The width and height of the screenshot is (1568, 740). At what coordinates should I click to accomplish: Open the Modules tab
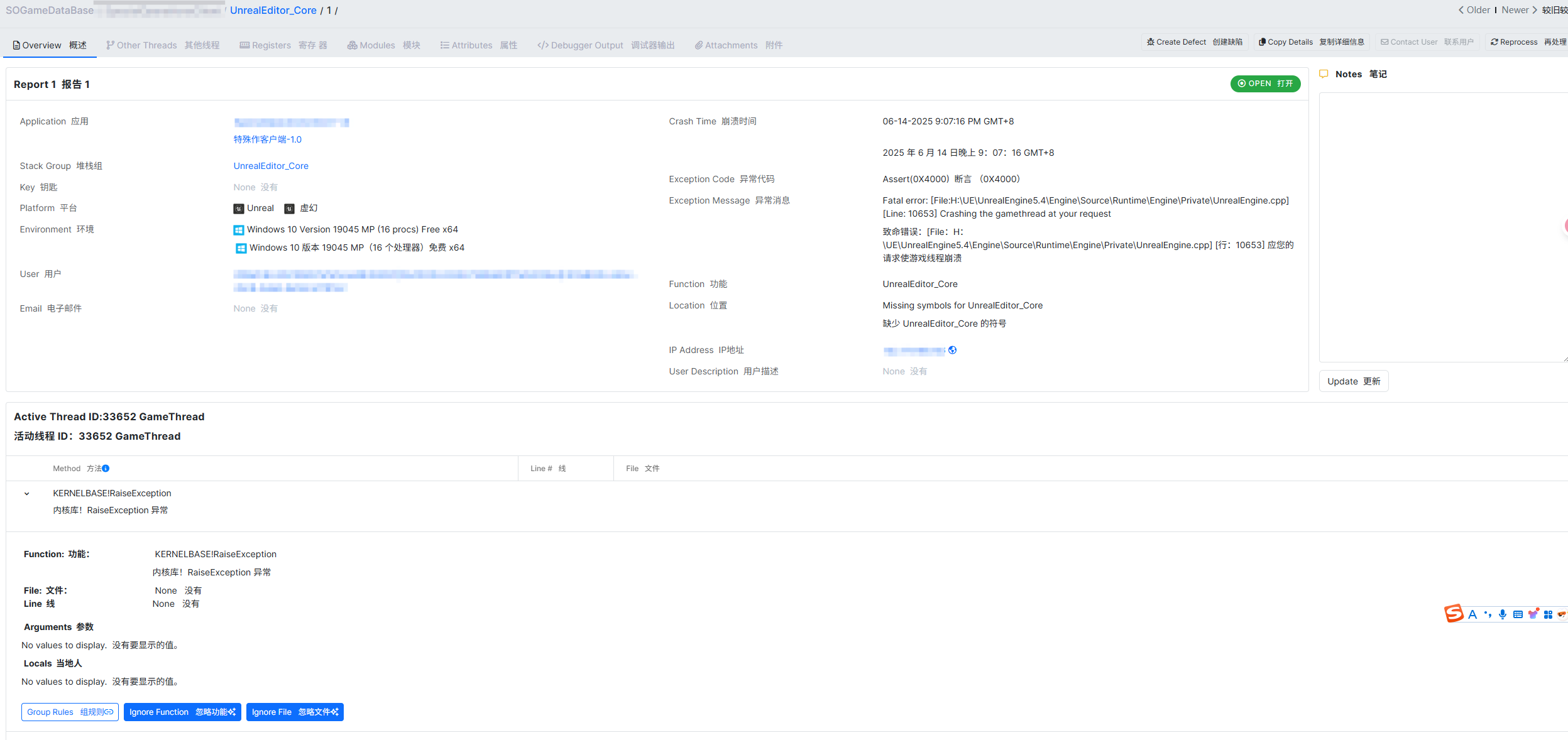(383, 45)
